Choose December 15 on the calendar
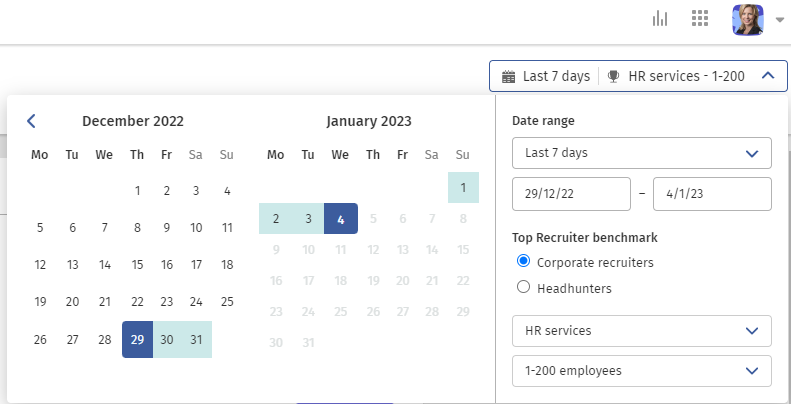 click(x=137, y=265)
